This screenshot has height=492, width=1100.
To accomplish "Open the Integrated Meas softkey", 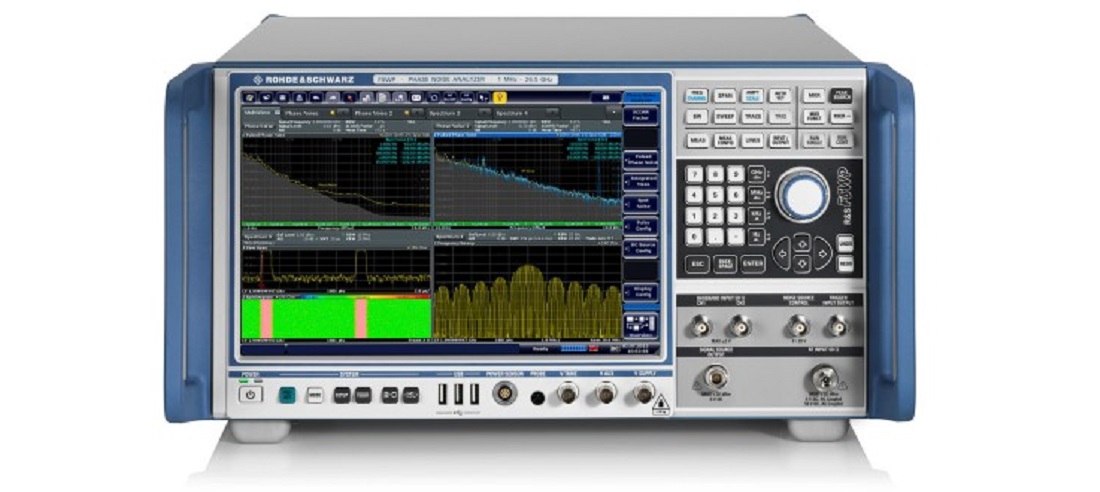I will tap(640, 182).
